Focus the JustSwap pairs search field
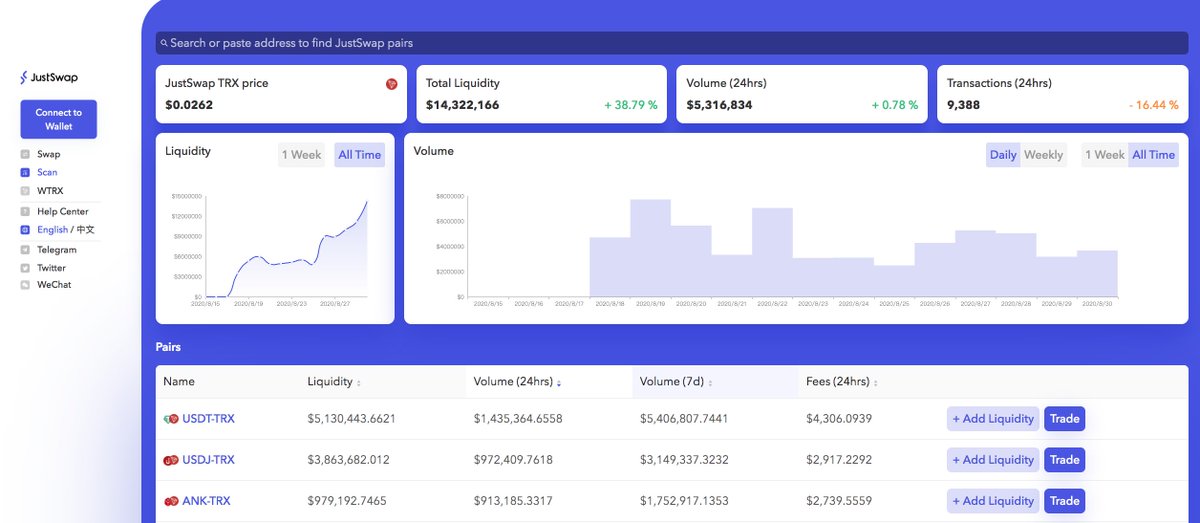Viewport: 1200px width, 523px height. (672, 43)
